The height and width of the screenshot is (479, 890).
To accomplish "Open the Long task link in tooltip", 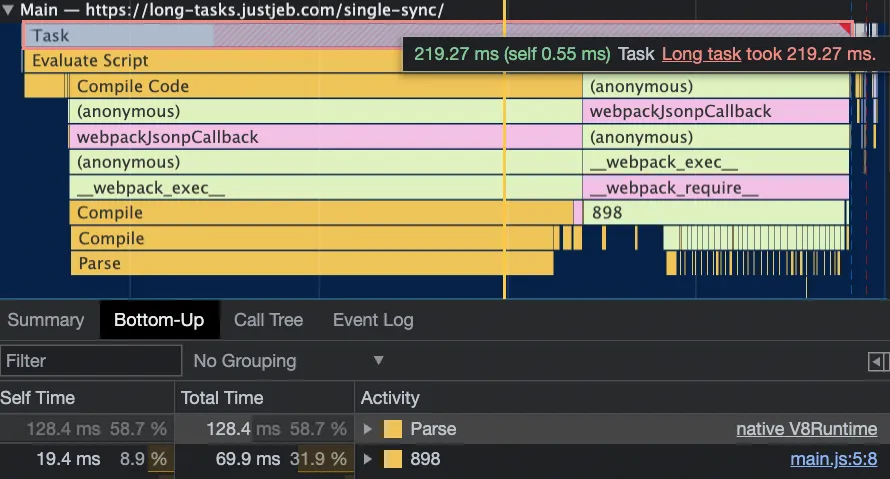I will point(701,54).
